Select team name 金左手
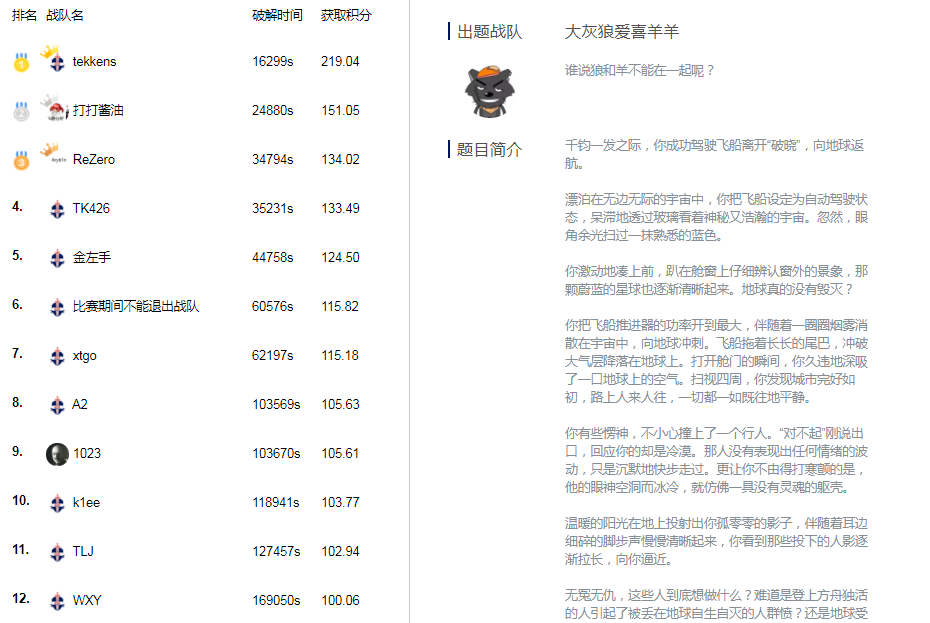 [91, 258]
